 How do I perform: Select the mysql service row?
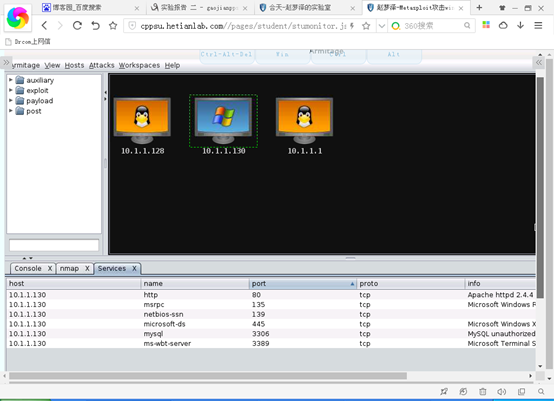[x=271, y=334]
